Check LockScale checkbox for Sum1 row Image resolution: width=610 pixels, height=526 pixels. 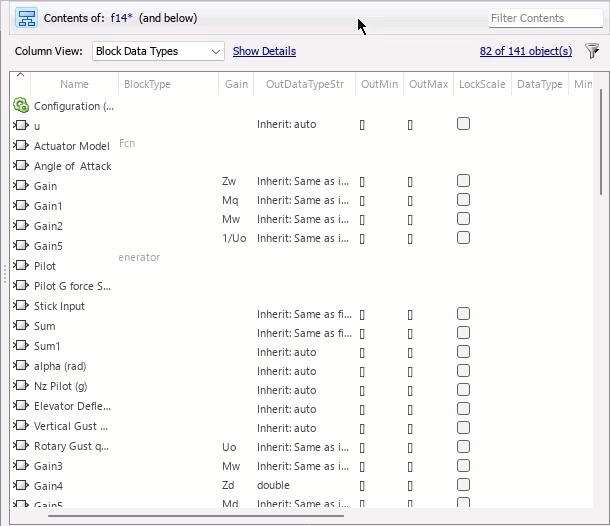[463, 333]
